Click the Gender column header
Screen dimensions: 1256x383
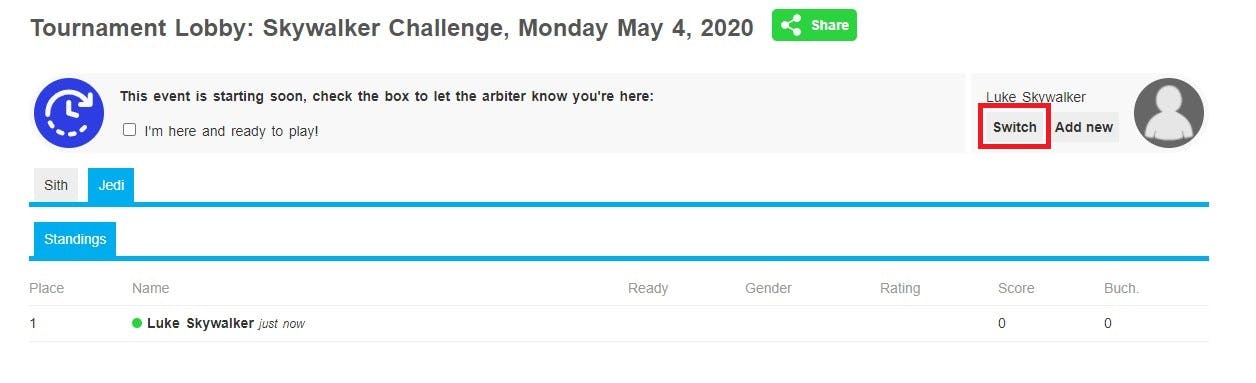[x=768, y=288]
